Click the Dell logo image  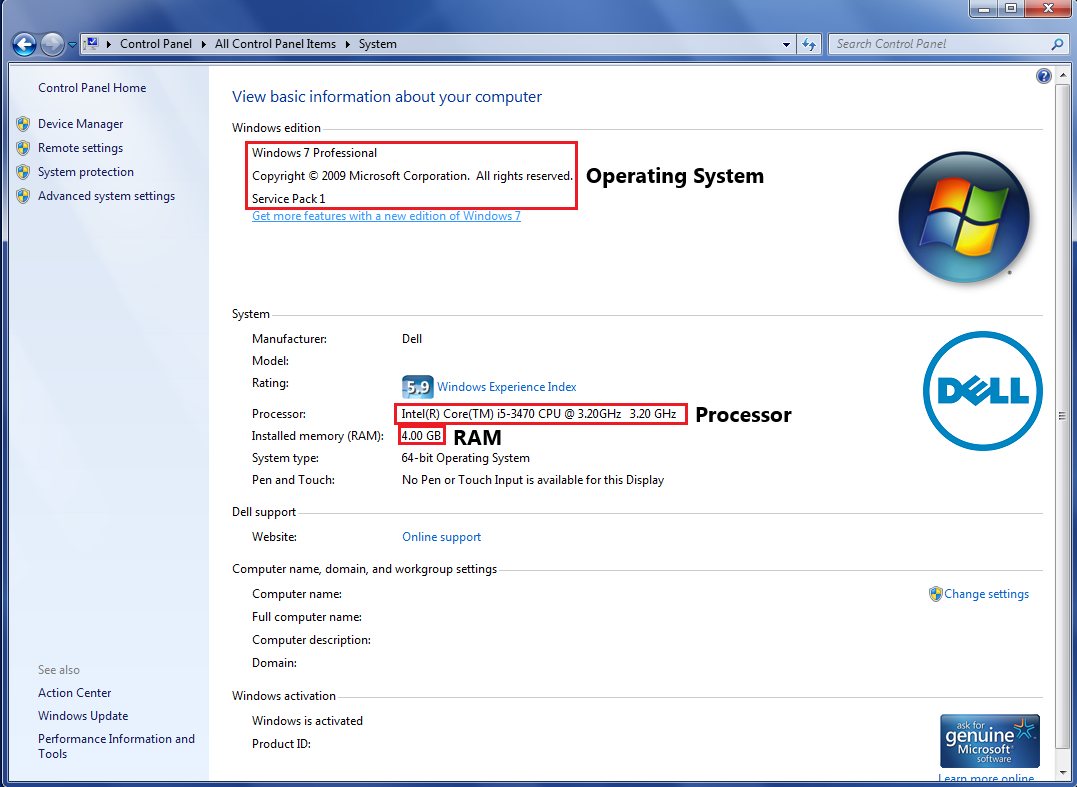[983, 391]
